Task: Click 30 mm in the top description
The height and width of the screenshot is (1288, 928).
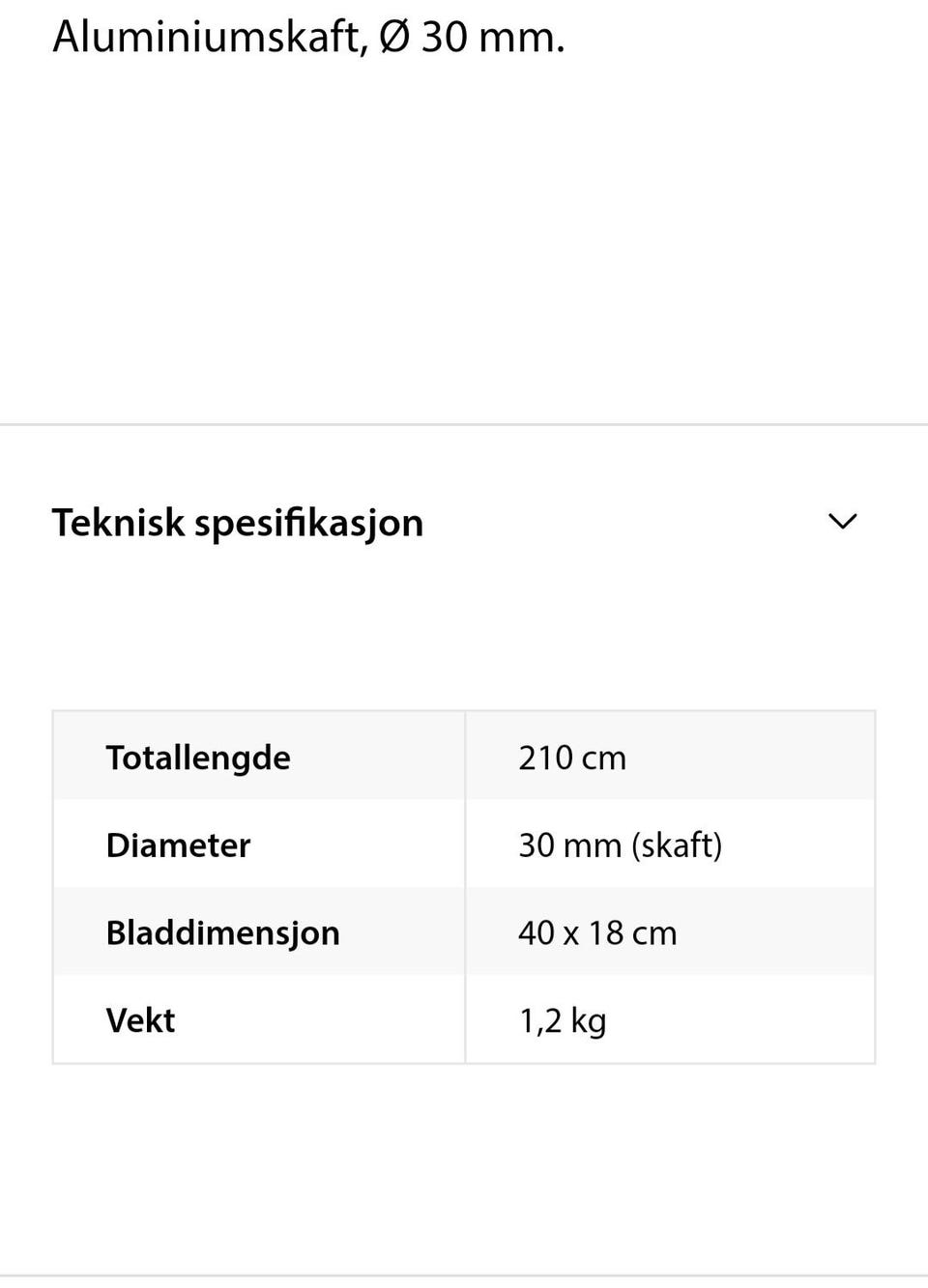Action: coord(493,37)
